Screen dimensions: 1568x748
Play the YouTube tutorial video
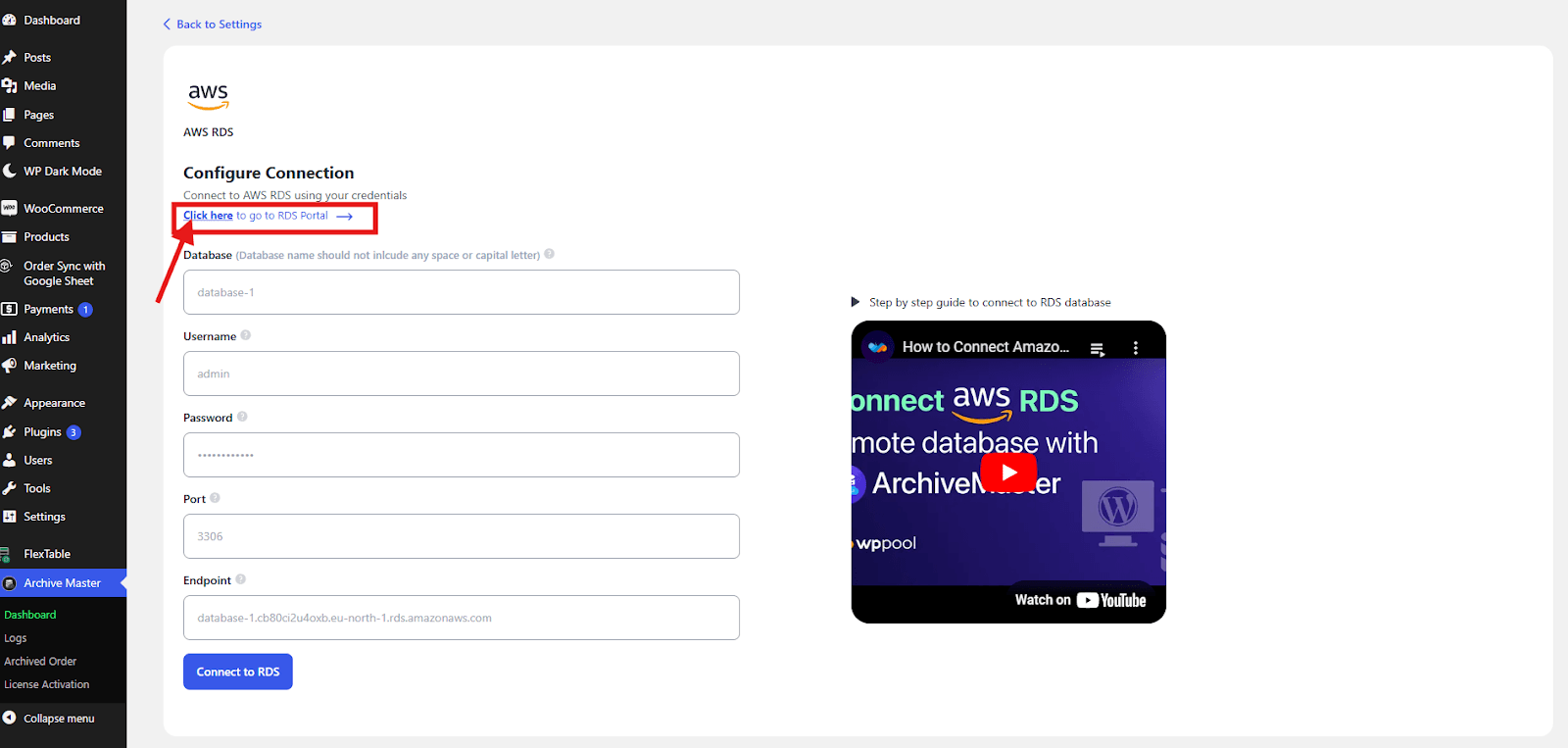pos(1008,472)
